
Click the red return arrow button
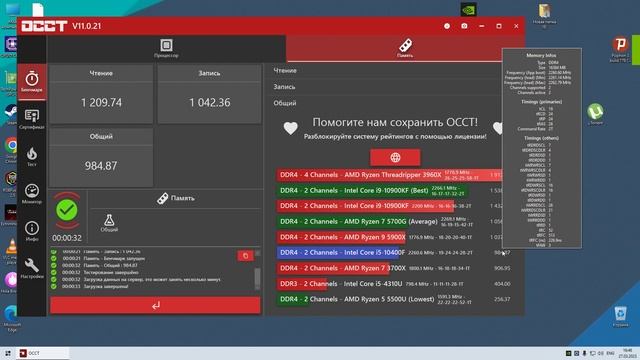click(x=155, y=305)
